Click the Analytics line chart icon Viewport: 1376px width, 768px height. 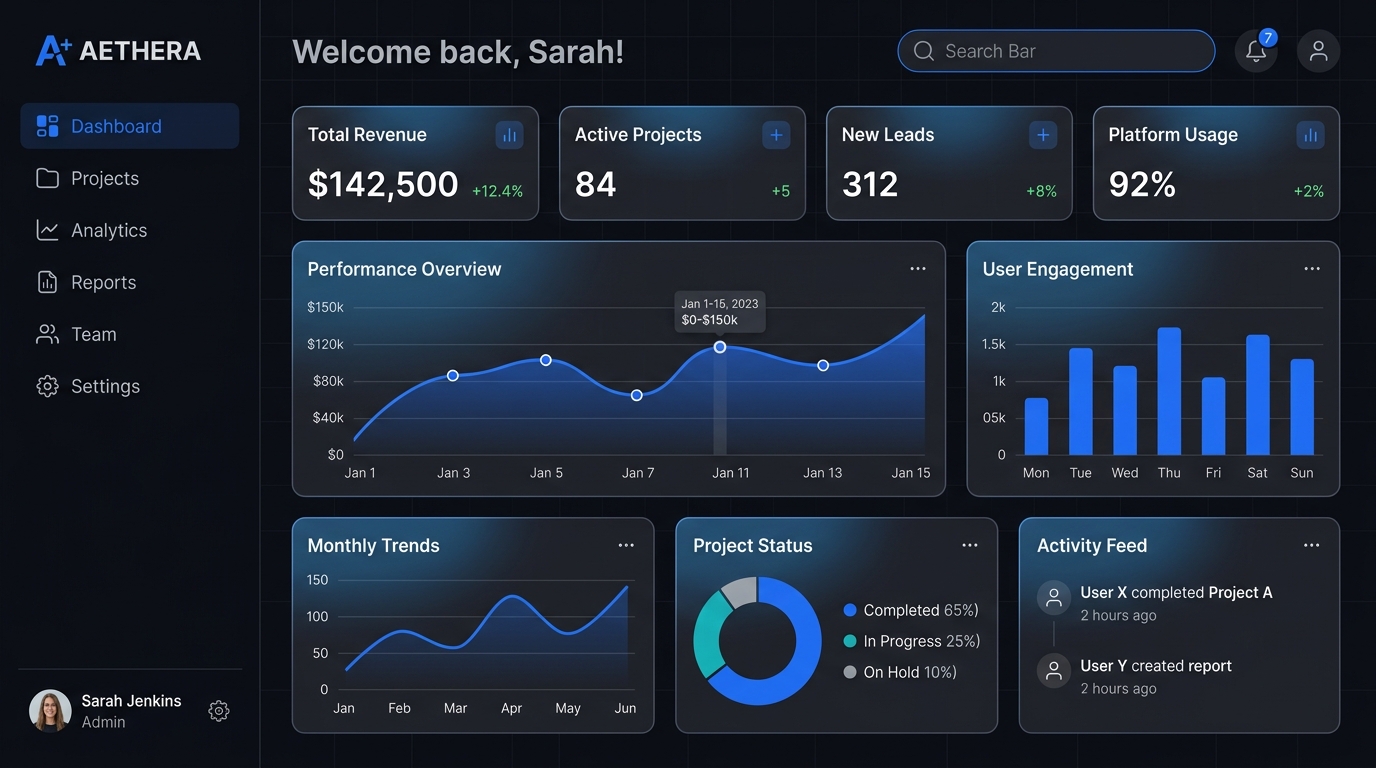point(47,230)
